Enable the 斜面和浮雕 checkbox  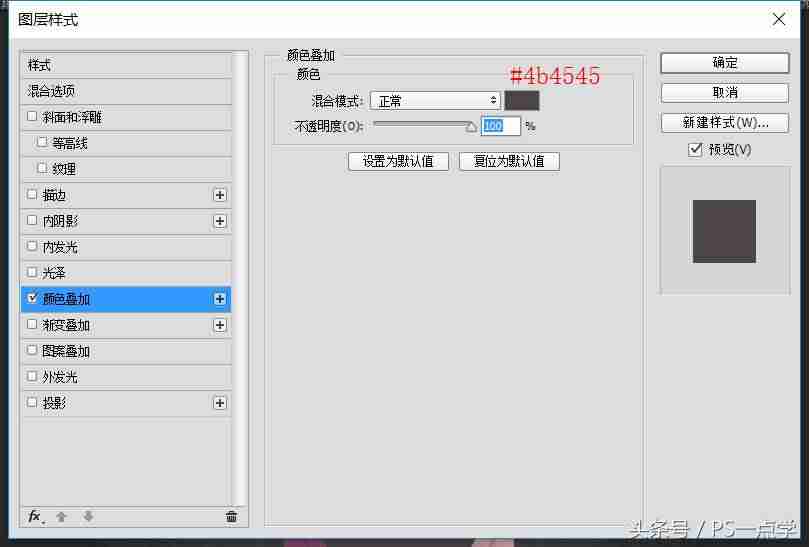[32, 116]
